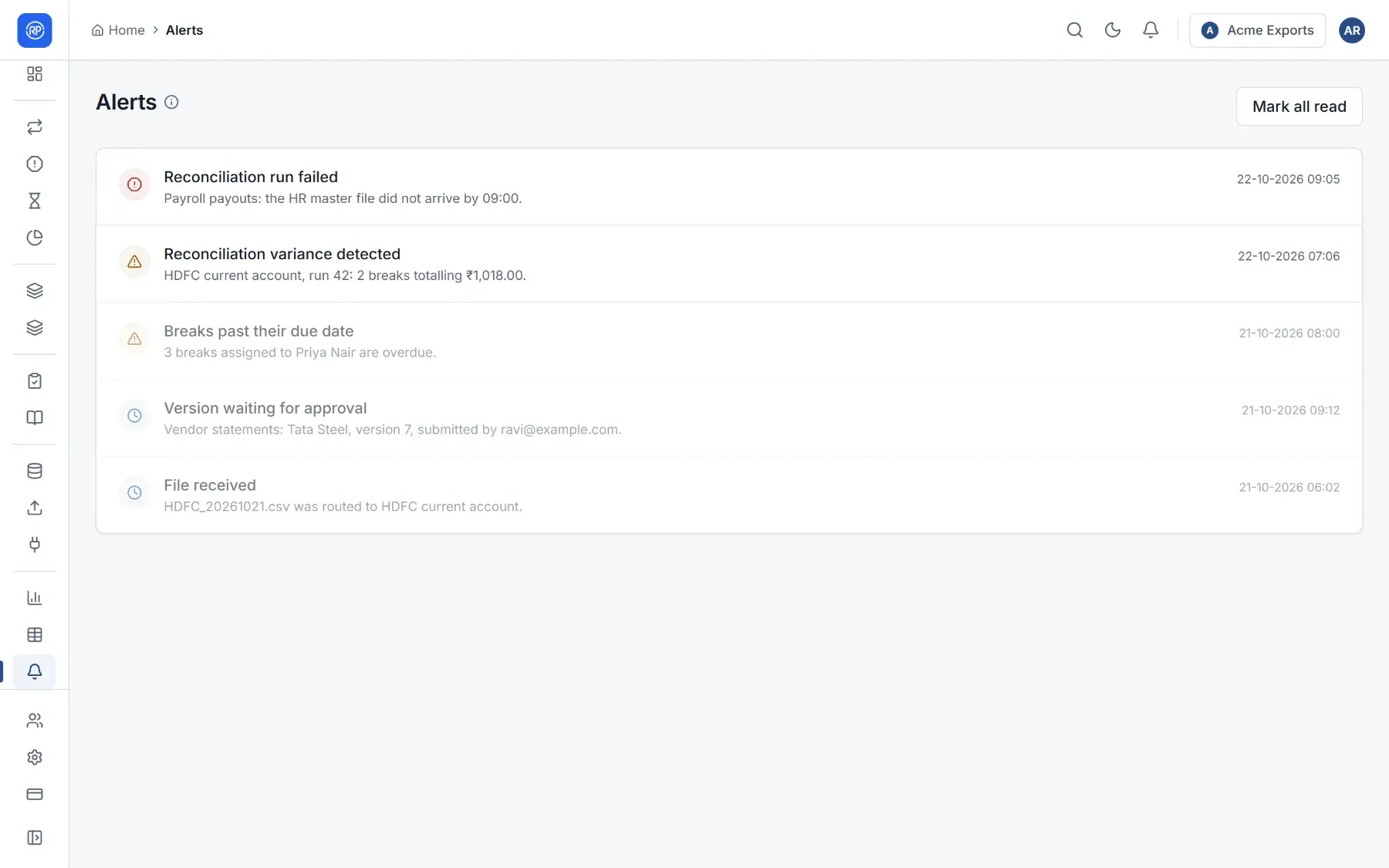Open the dashboard grid icon in sidebar
This screenshot has width=1389, height=868.
35,74
